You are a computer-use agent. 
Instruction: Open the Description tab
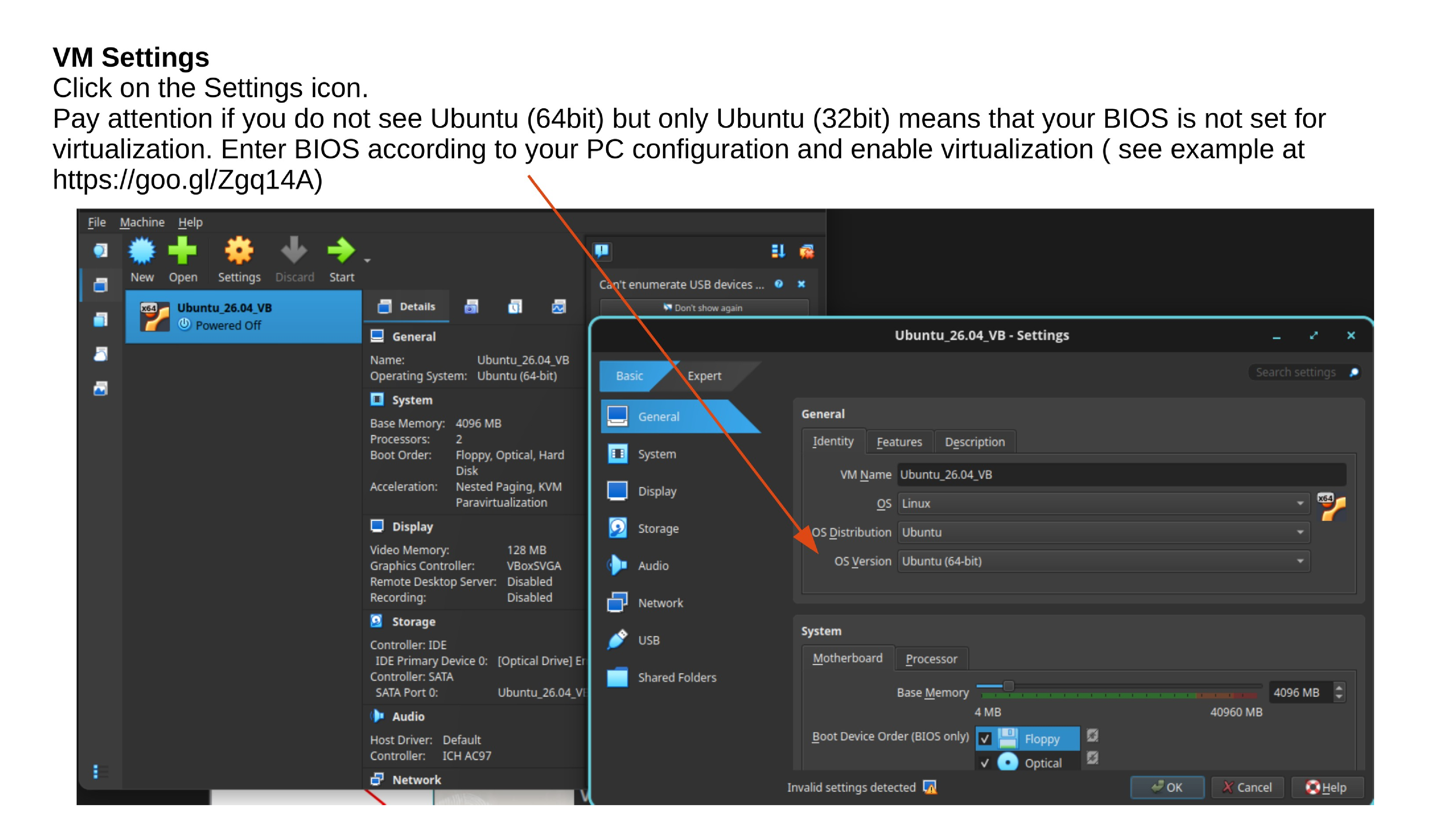point(975,442)
